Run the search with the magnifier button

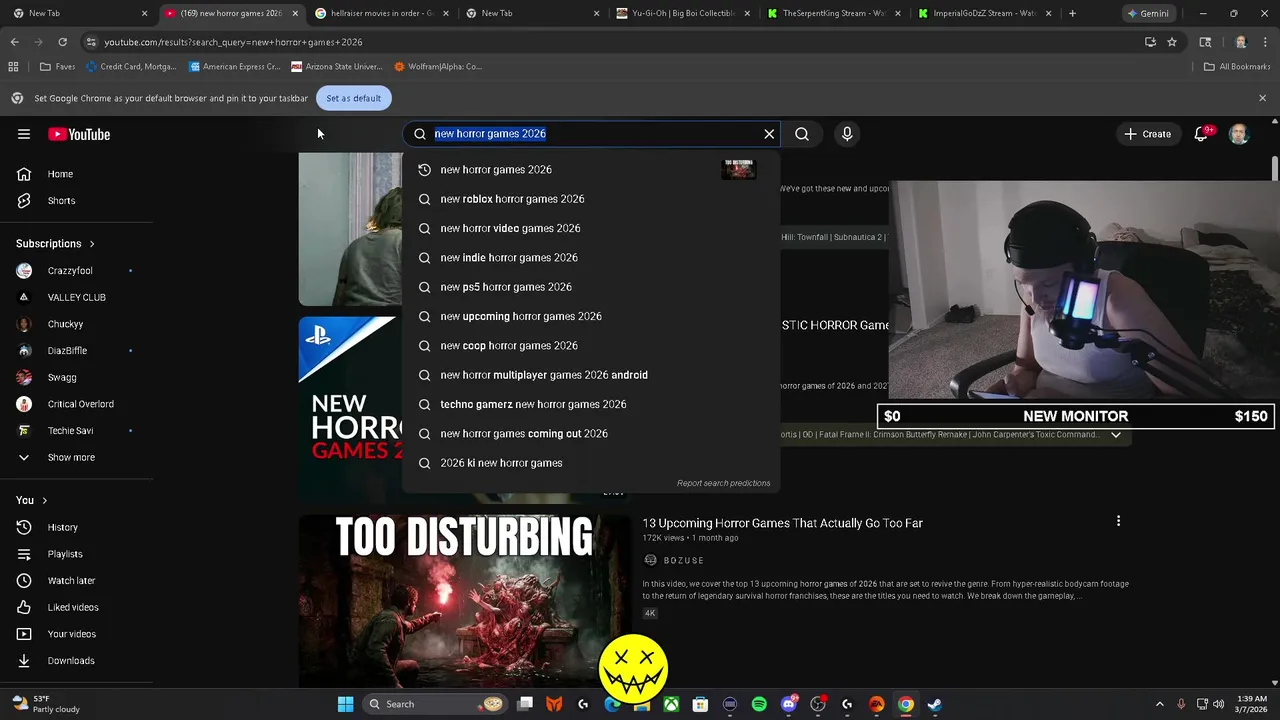point(802,134)
